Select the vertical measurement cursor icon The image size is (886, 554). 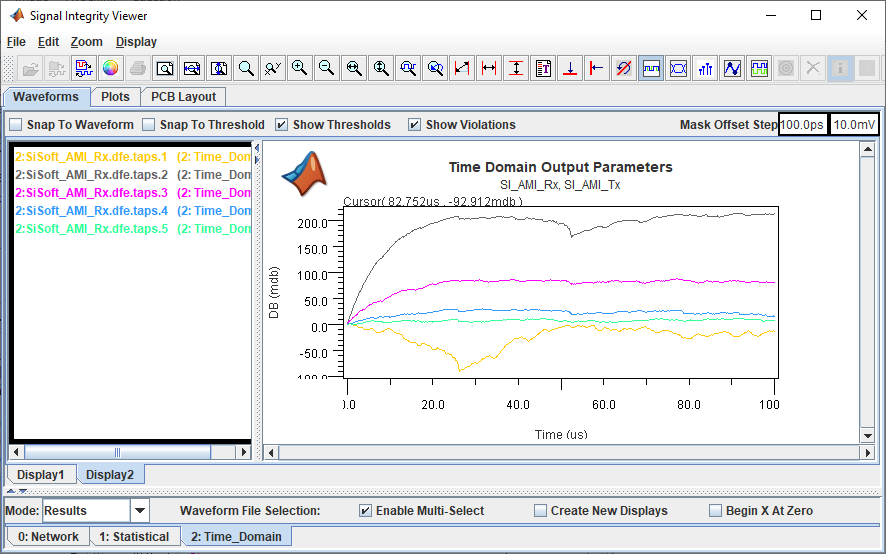(x=516, y=69)
